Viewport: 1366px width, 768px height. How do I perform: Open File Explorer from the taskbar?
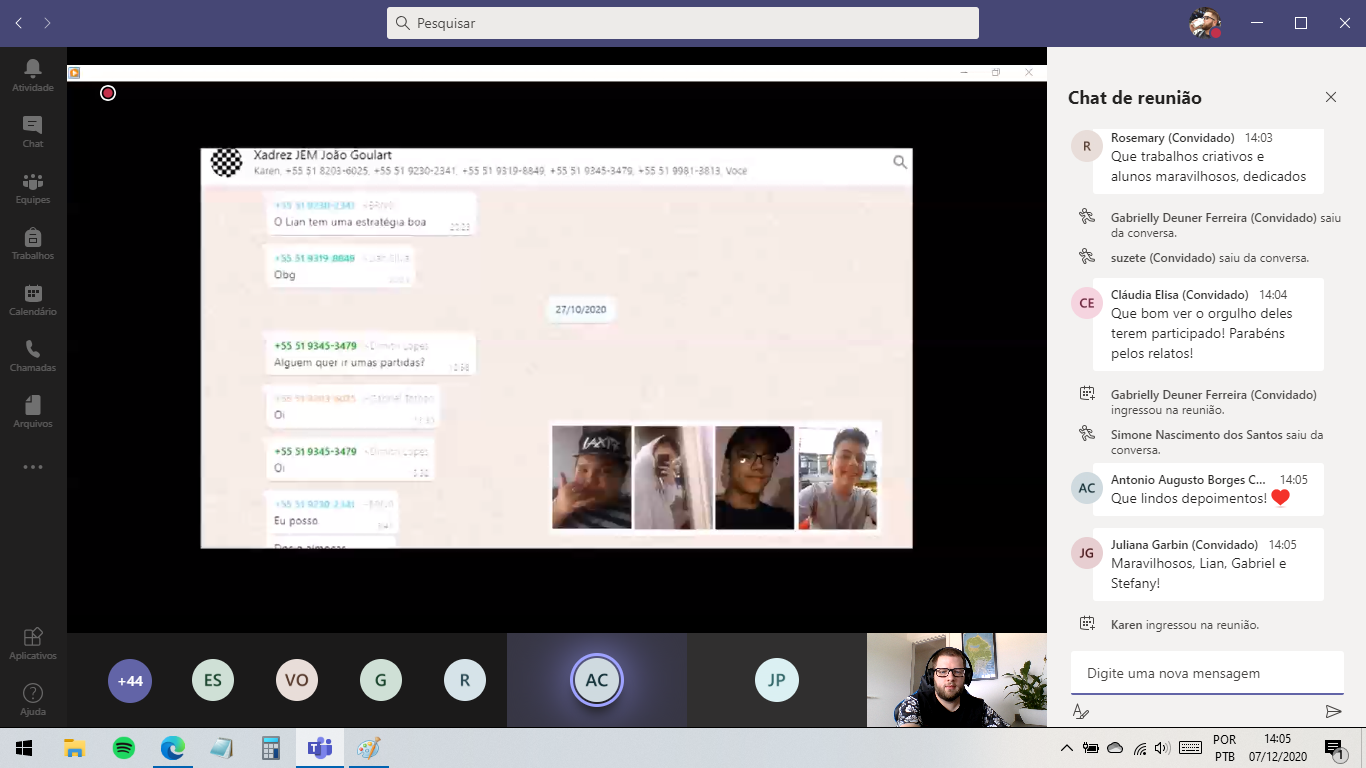coord(74,748)
